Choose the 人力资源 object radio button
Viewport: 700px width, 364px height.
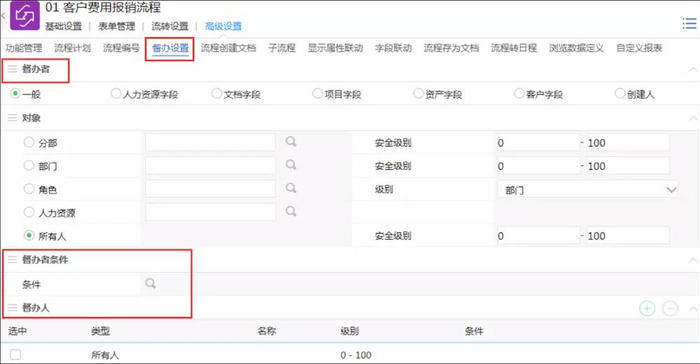(x=29, y=212)
